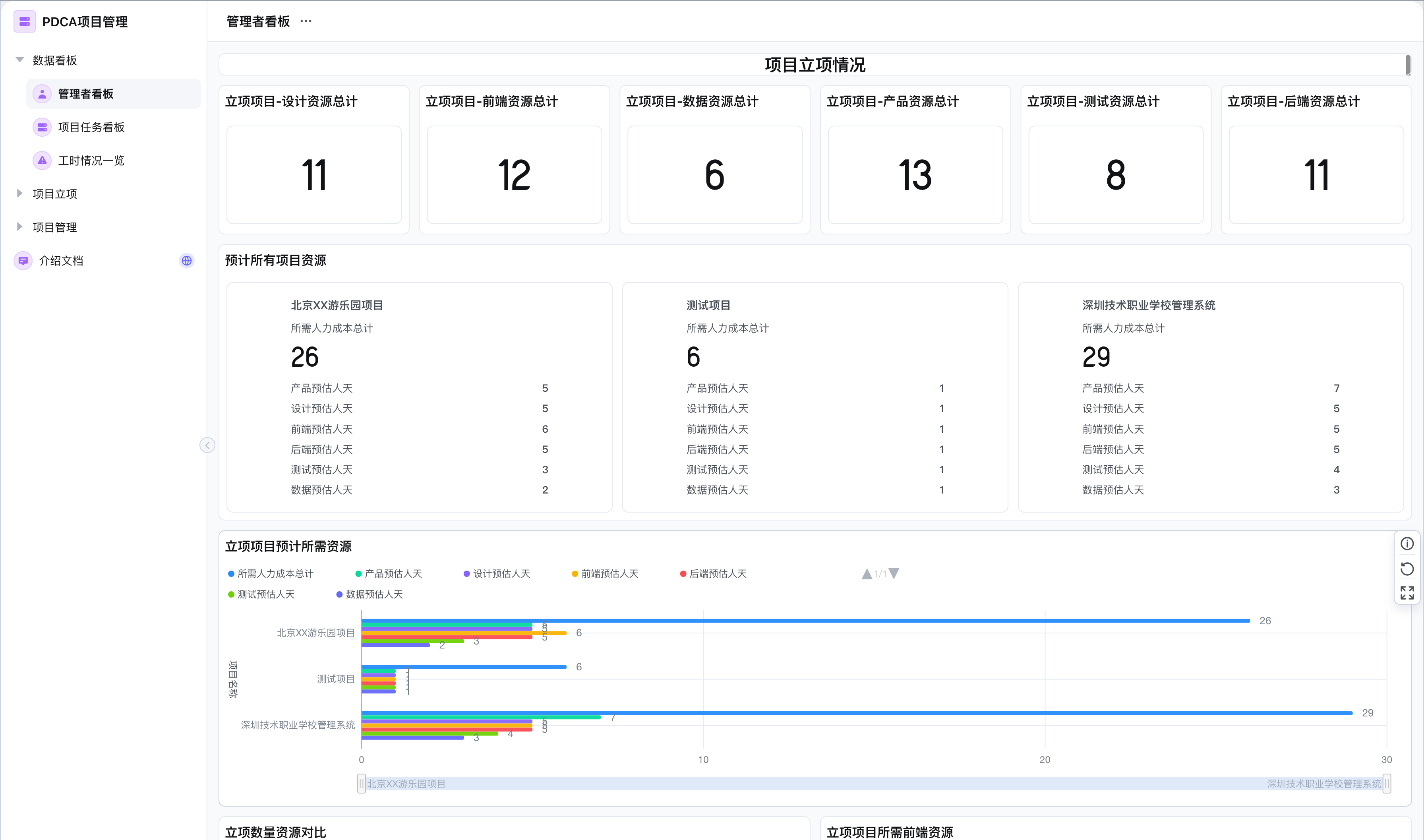This screenshot has width=1424, height=840.
Task: Click the vertical scrollbar near 项目立项情况
Action: click(1408, 64)
